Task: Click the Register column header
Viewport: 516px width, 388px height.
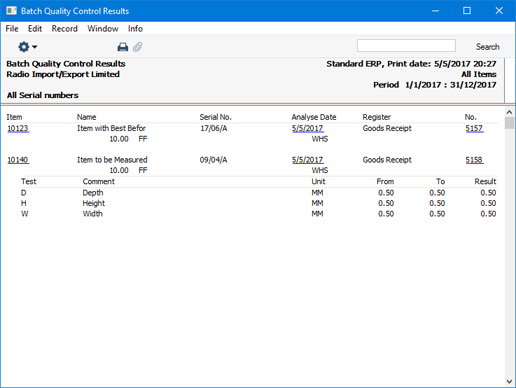Action: [377, 117]
